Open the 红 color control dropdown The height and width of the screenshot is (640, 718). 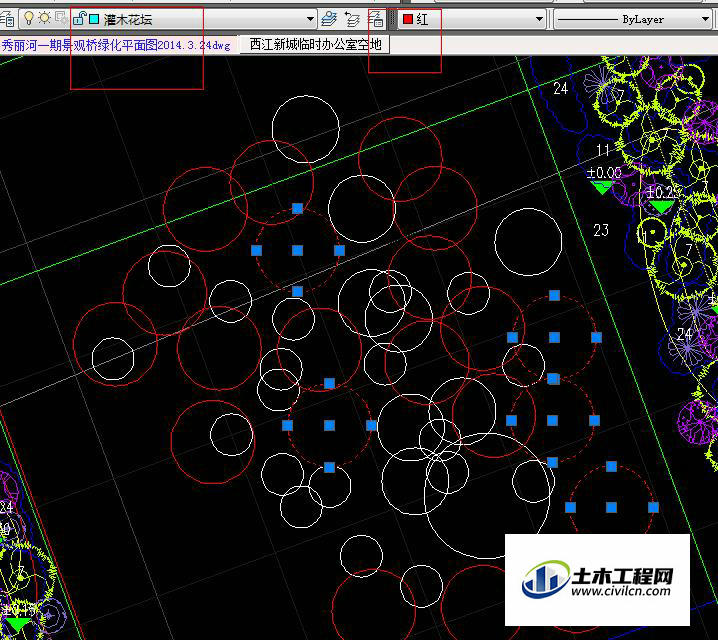pos(472,19)
